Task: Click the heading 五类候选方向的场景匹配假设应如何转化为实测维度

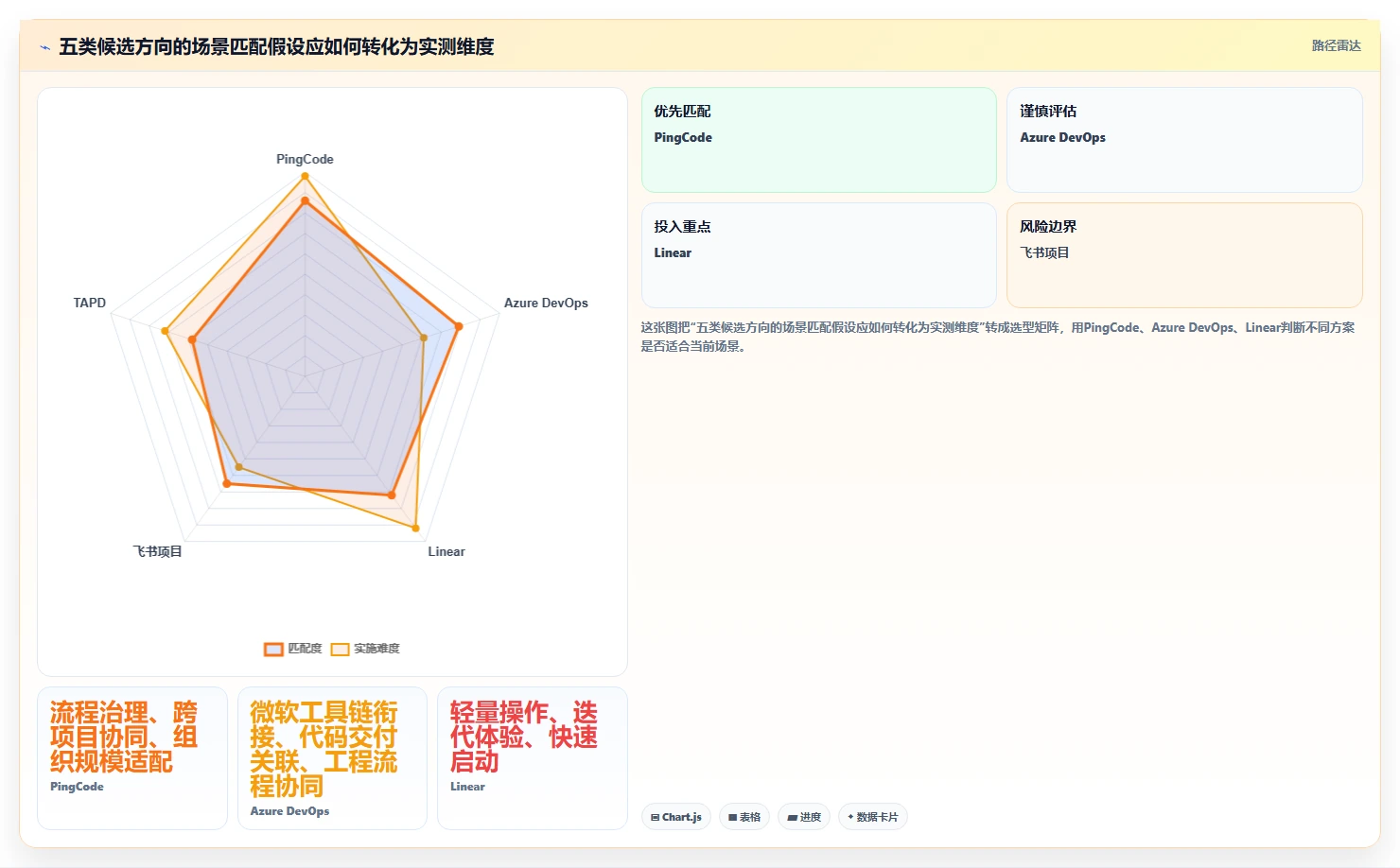Action: 276,46
